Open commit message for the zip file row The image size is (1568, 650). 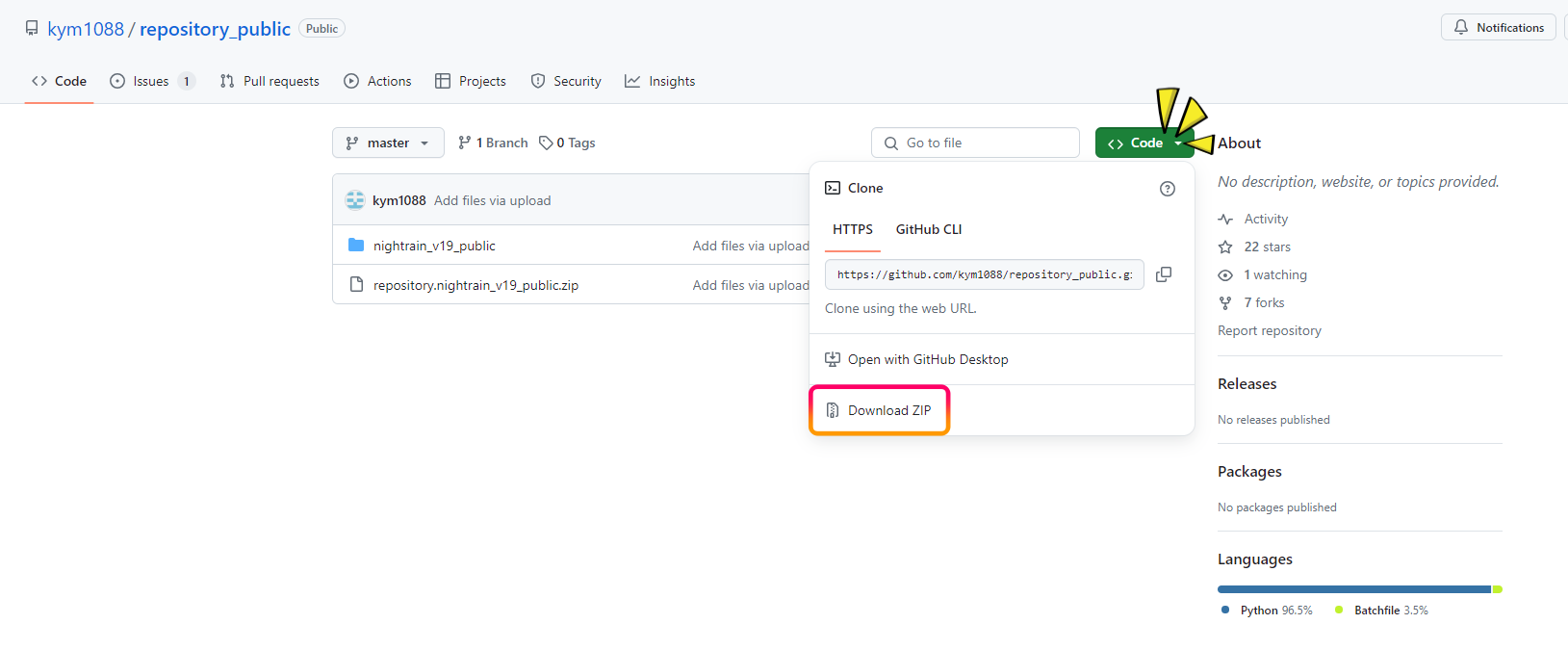(751, 285)
